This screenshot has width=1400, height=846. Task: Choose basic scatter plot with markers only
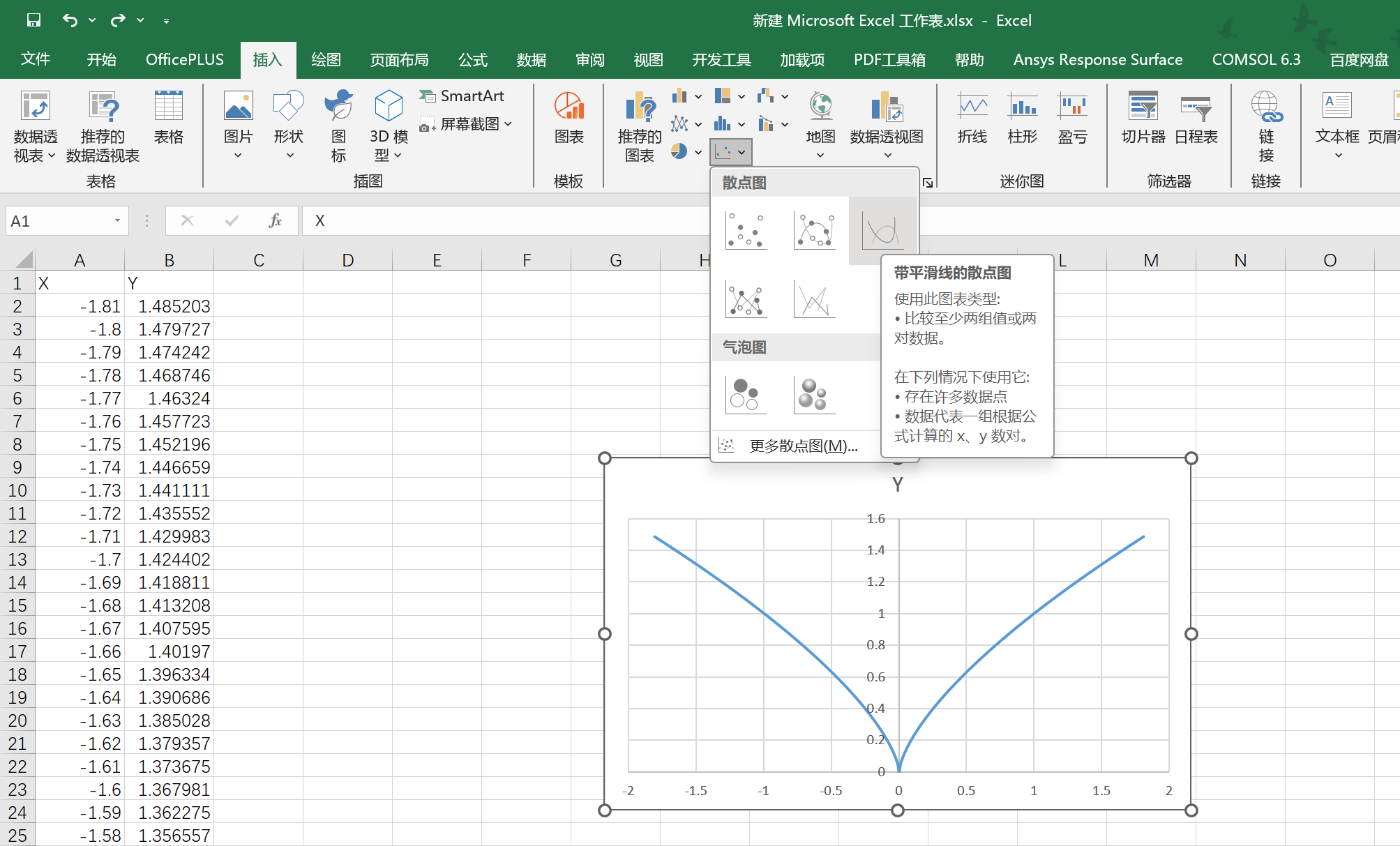[x=746, y=230]
